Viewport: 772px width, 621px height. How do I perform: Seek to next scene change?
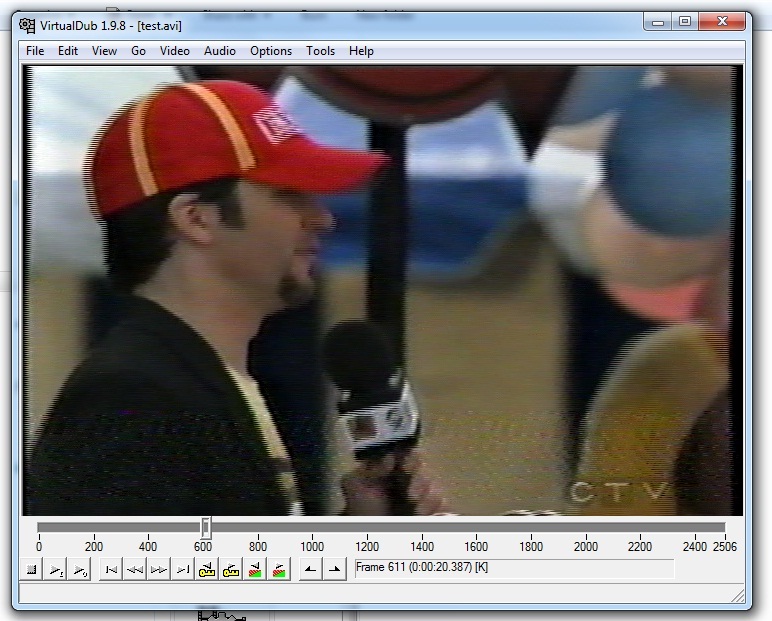[279, 569]
